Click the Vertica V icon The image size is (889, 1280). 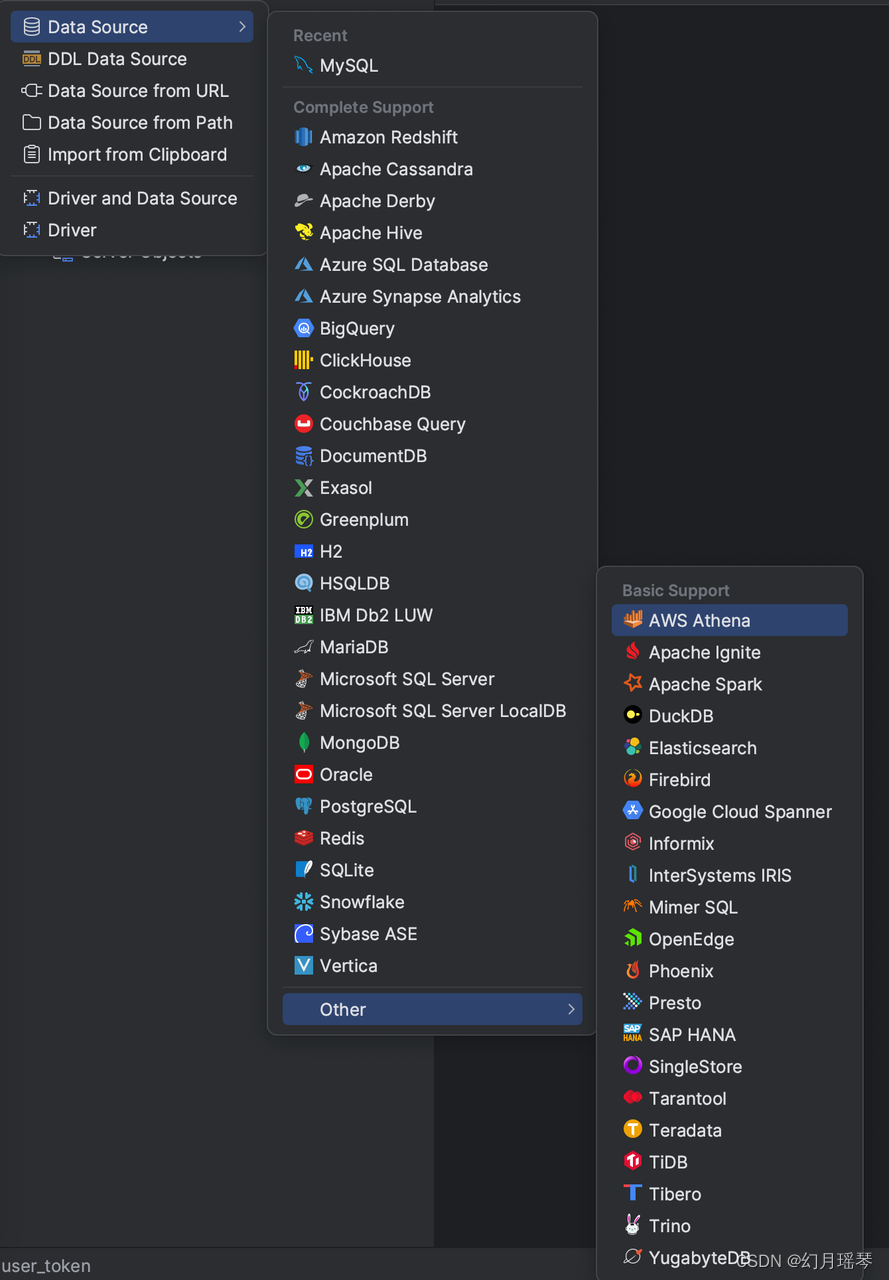tap(304, 966)
